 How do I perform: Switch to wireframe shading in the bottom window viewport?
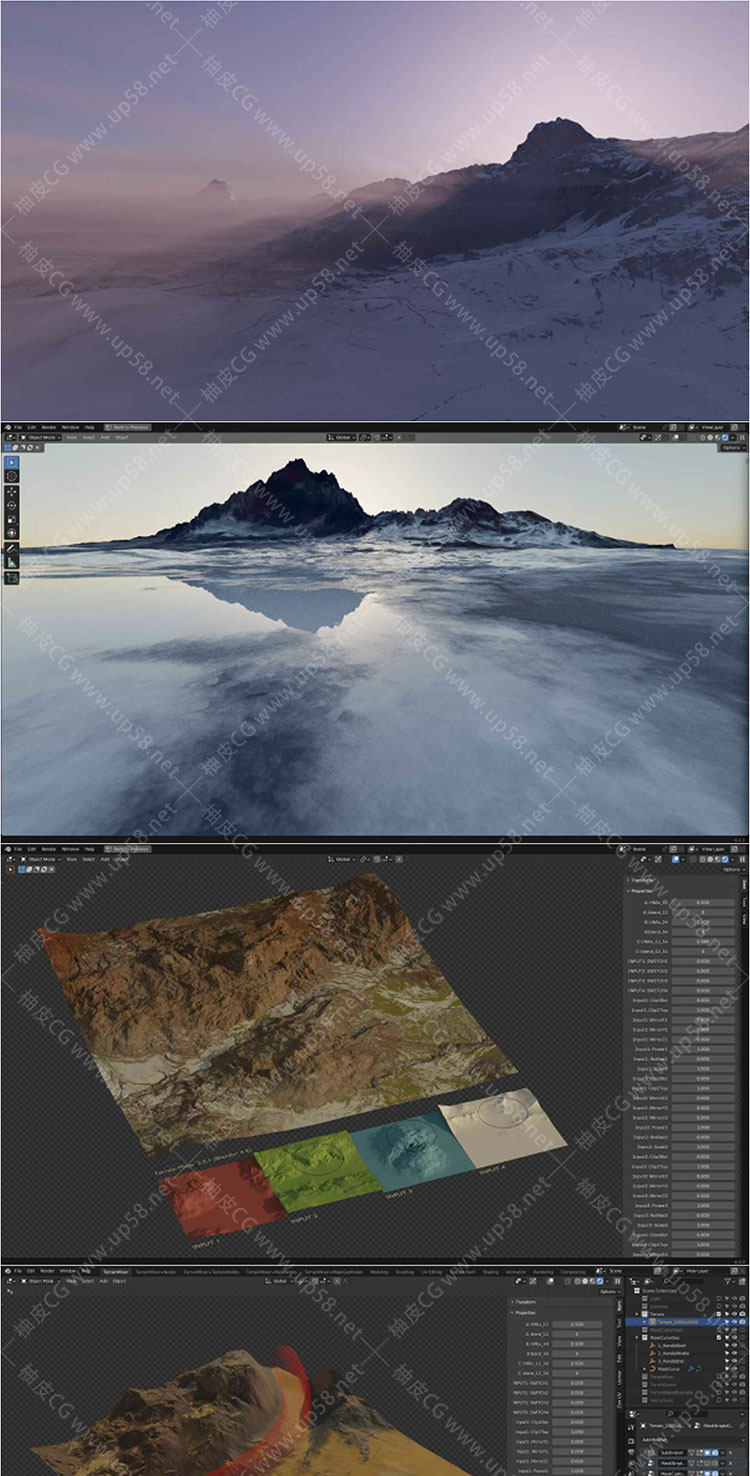tap(578, 1281)
